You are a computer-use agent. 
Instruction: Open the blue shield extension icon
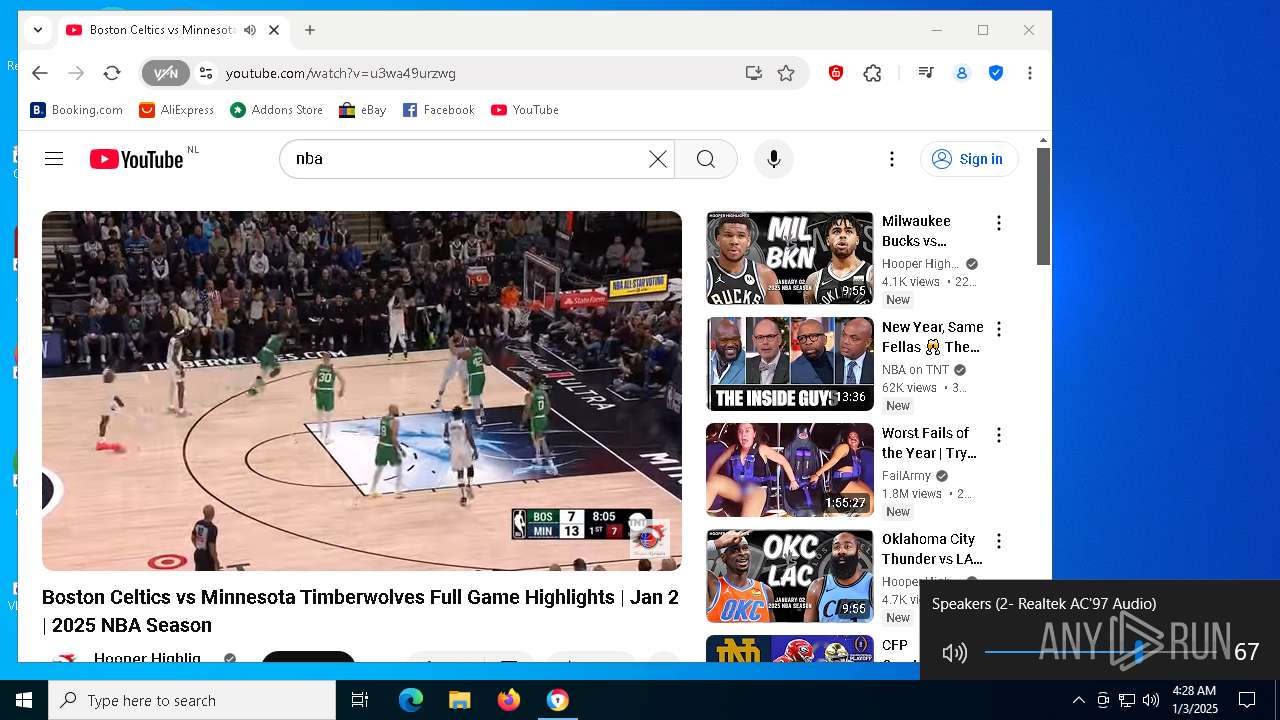coord(996,73)
